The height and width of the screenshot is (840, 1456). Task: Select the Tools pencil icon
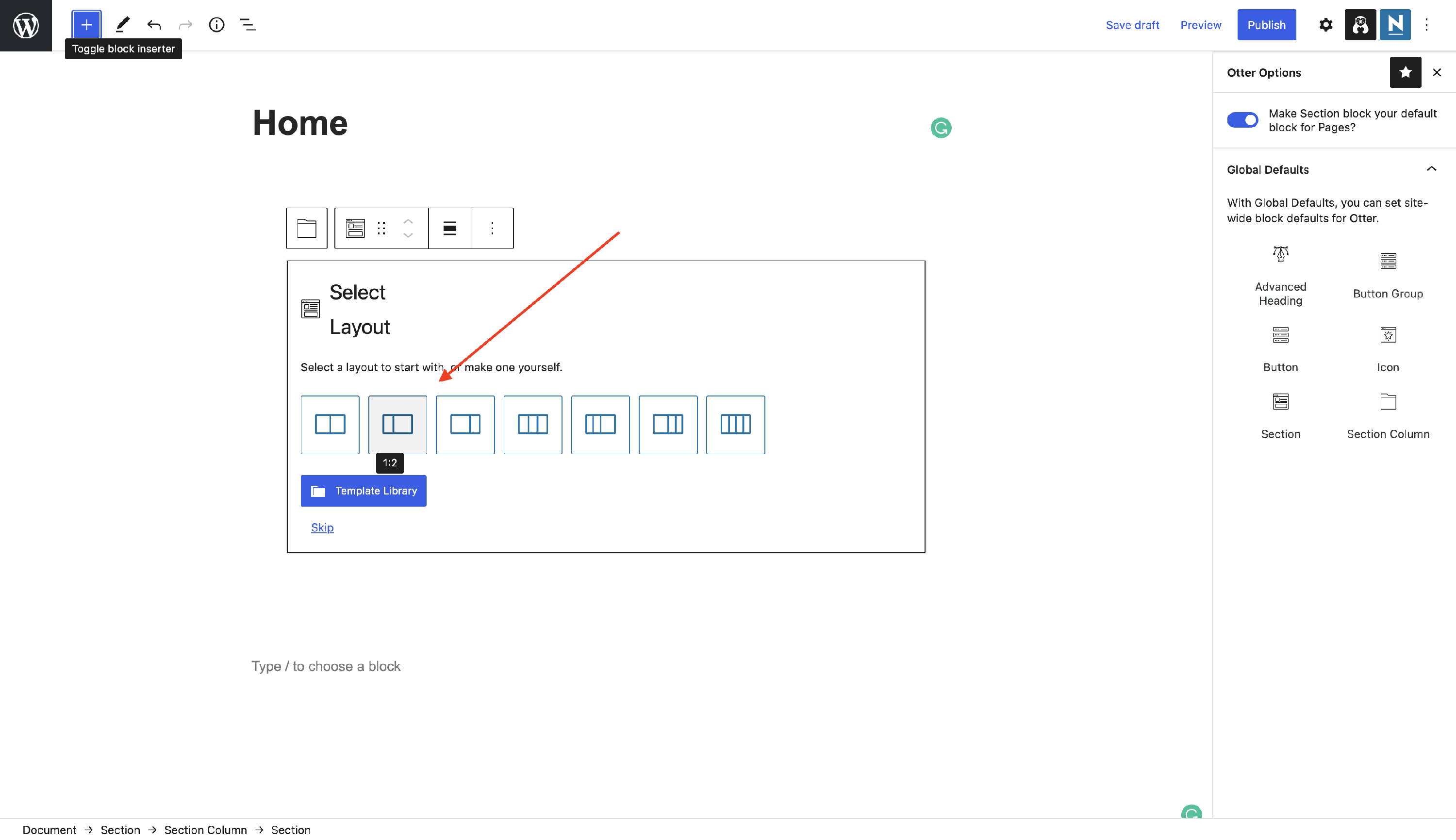(122, 25)
